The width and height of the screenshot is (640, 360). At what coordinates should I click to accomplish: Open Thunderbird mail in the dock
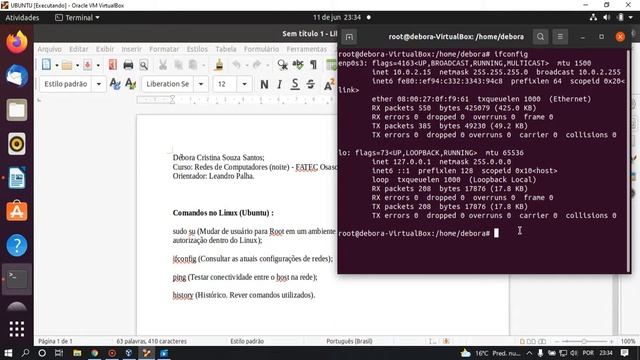17,76
